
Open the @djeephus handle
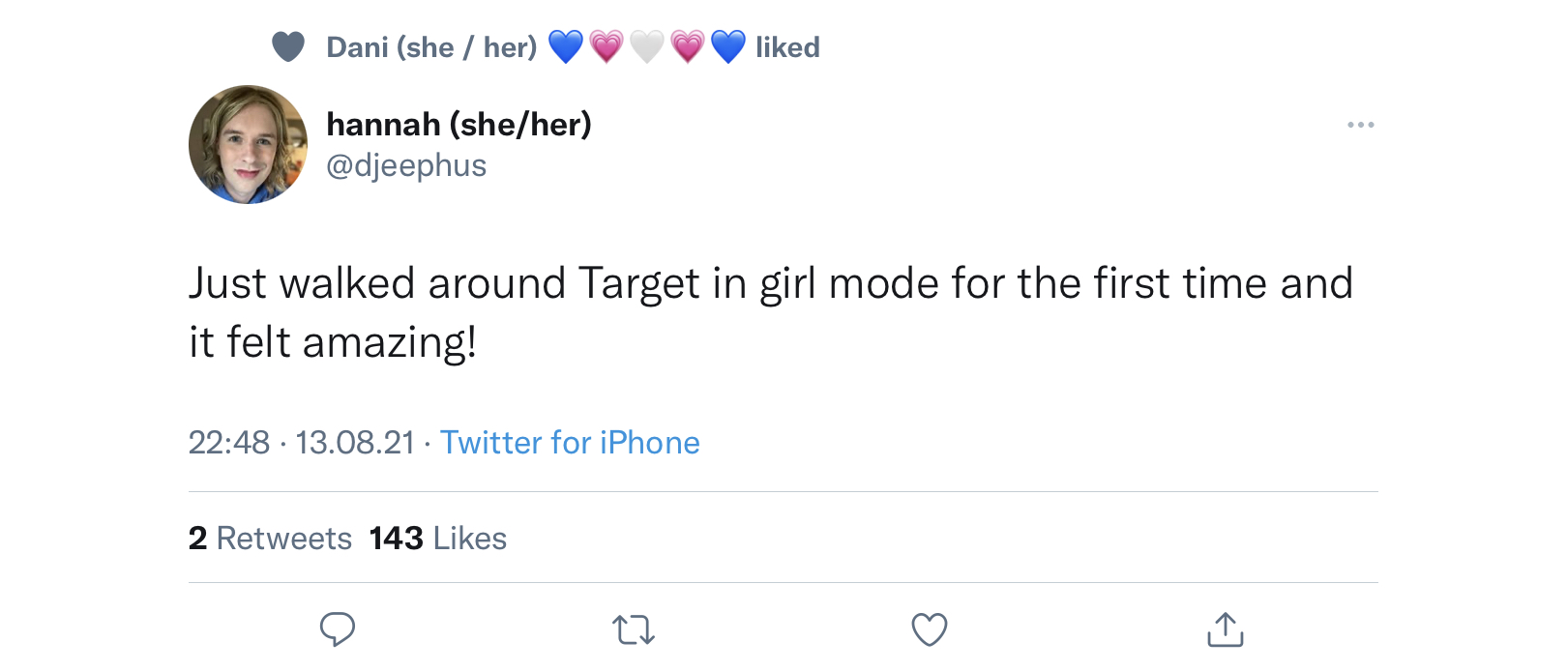[x=406, y=165]
